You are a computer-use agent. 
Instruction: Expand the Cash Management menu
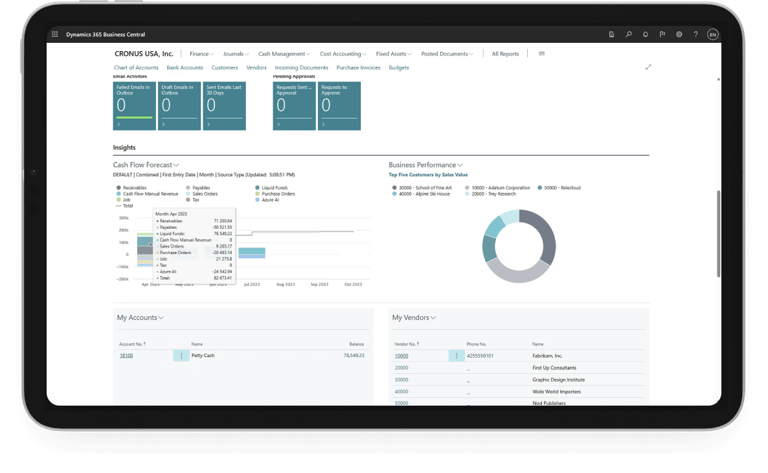click(x=284, y=54)
